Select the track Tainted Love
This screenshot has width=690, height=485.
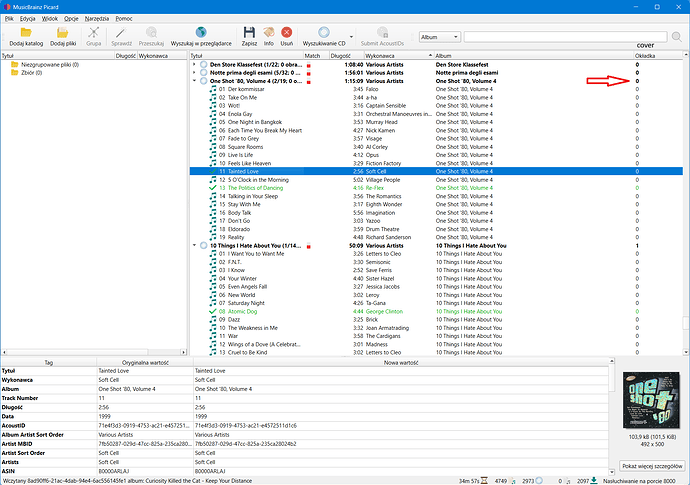436,172
